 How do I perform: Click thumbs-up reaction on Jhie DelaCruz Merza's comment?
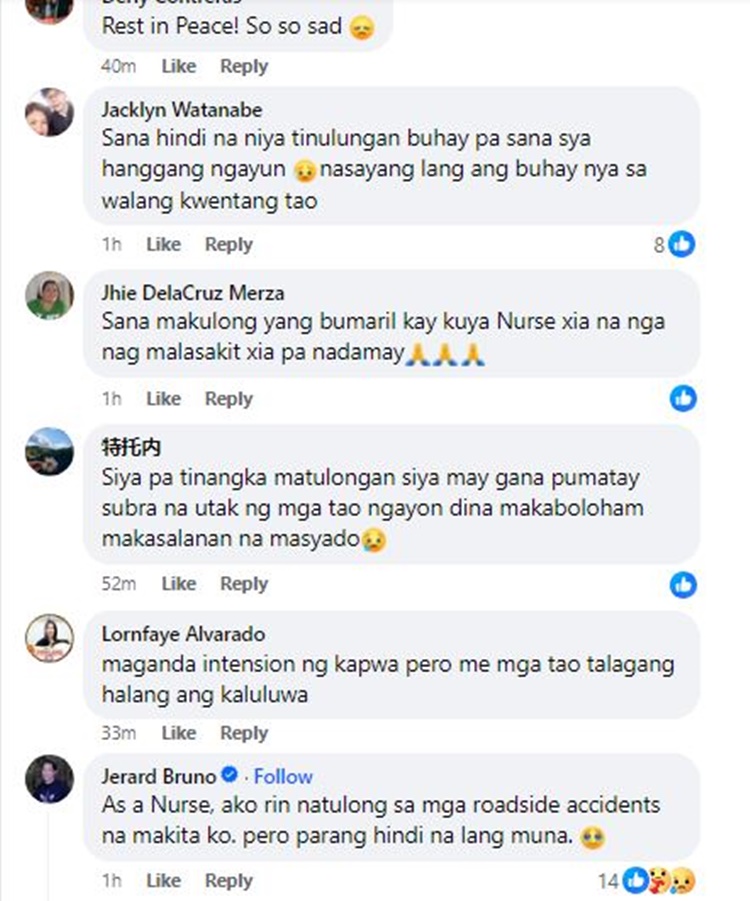tap(683, 398)
